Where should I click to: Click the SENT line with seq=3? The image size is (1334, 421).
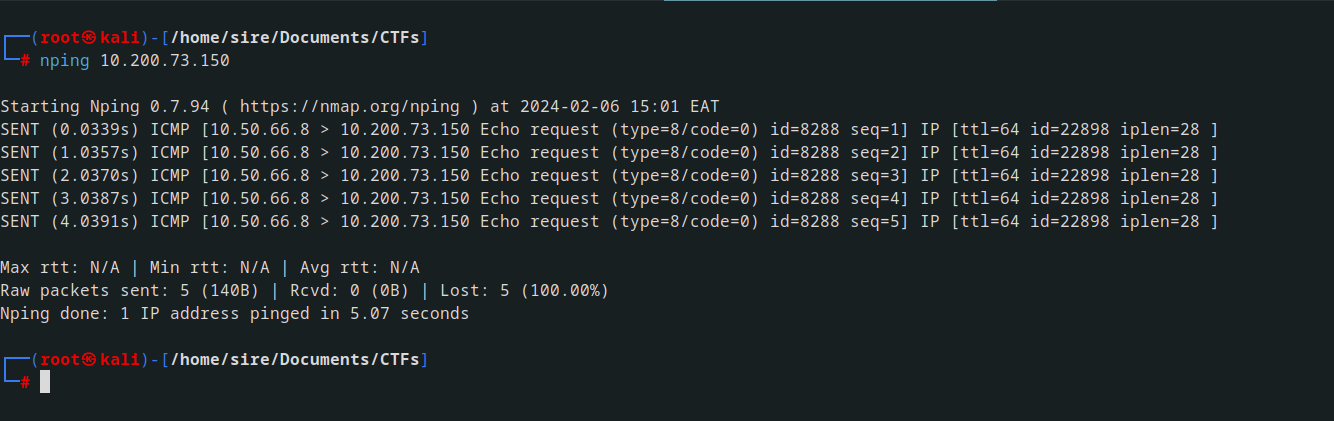tap(609, 176)
